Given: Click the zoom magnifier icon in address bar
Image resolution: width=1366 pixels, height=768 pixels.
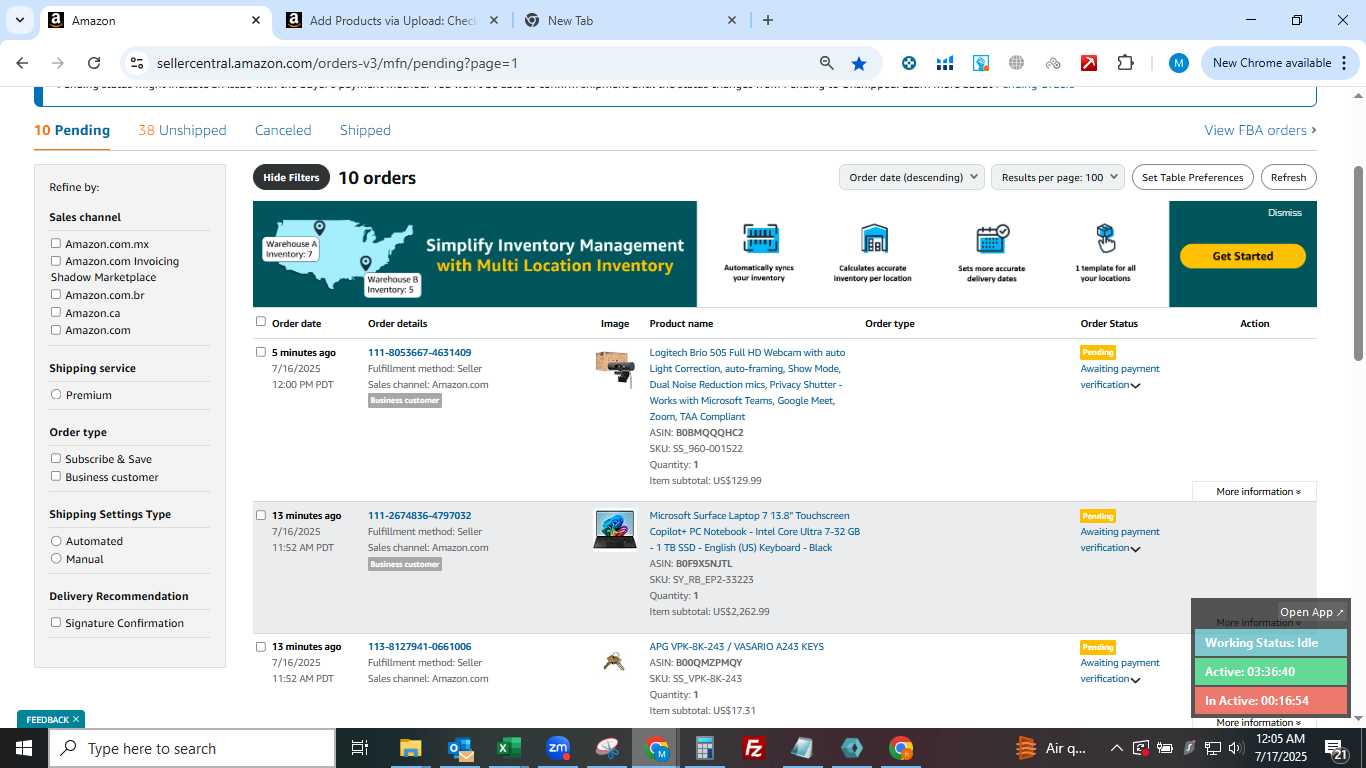Looking at the screenshot, I should (827, 63).
